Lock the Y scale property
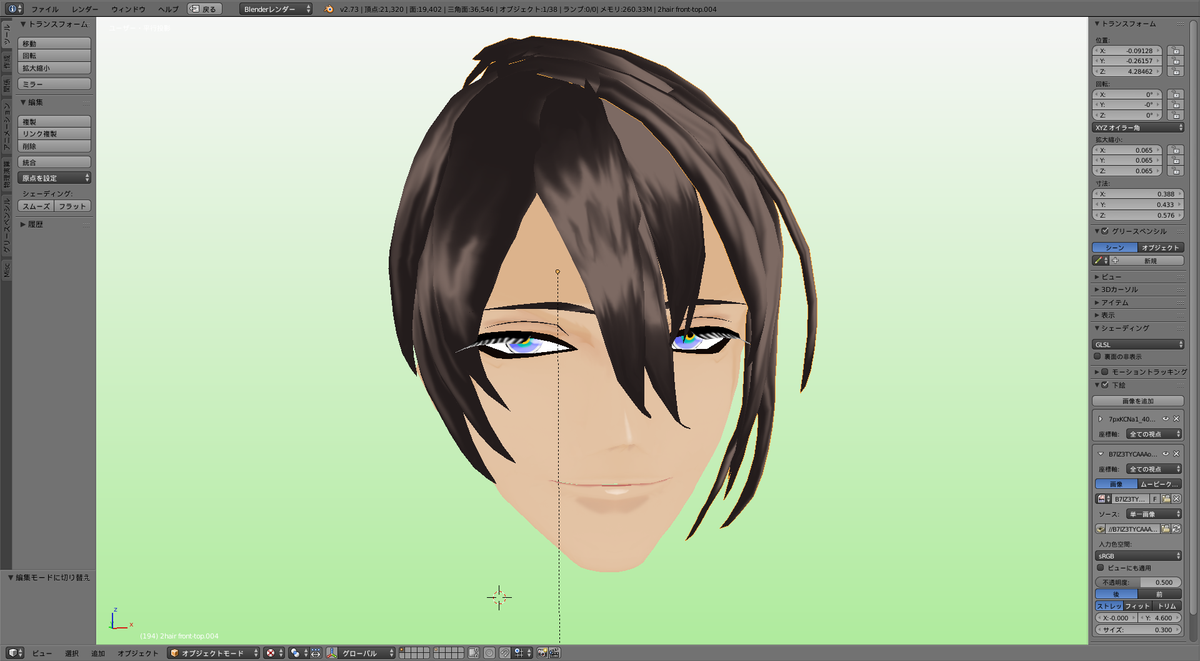 1177,160
